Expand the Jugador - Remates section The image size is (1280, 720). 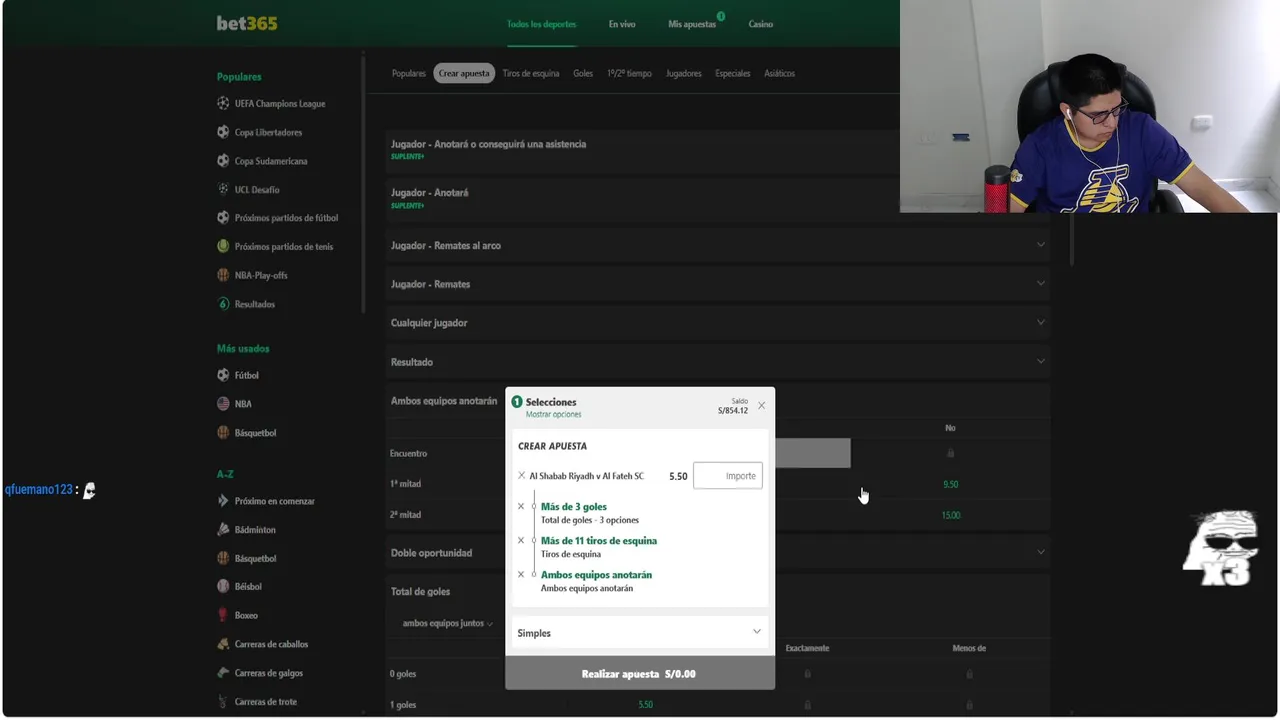click(x=718, y=284)
